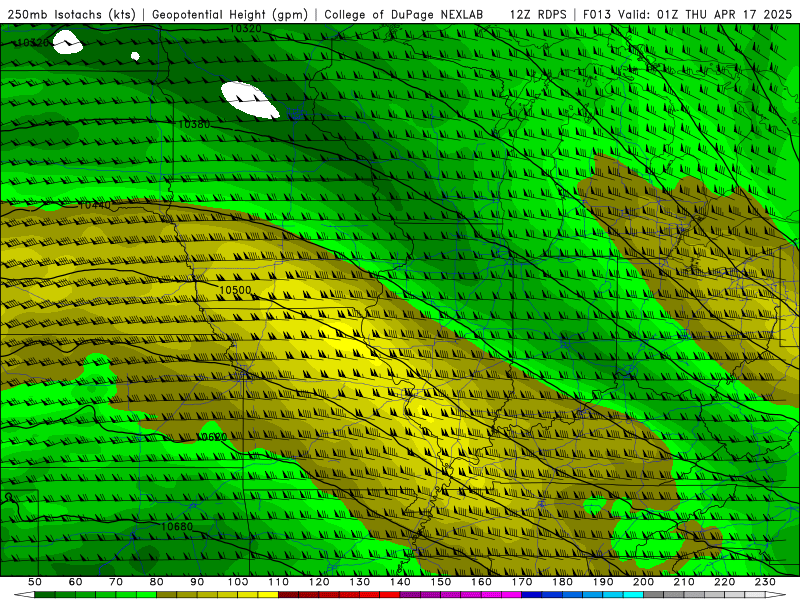Click the 140 value on the color scale
Viewport: 800px width, 600px height.
[400, 582]
